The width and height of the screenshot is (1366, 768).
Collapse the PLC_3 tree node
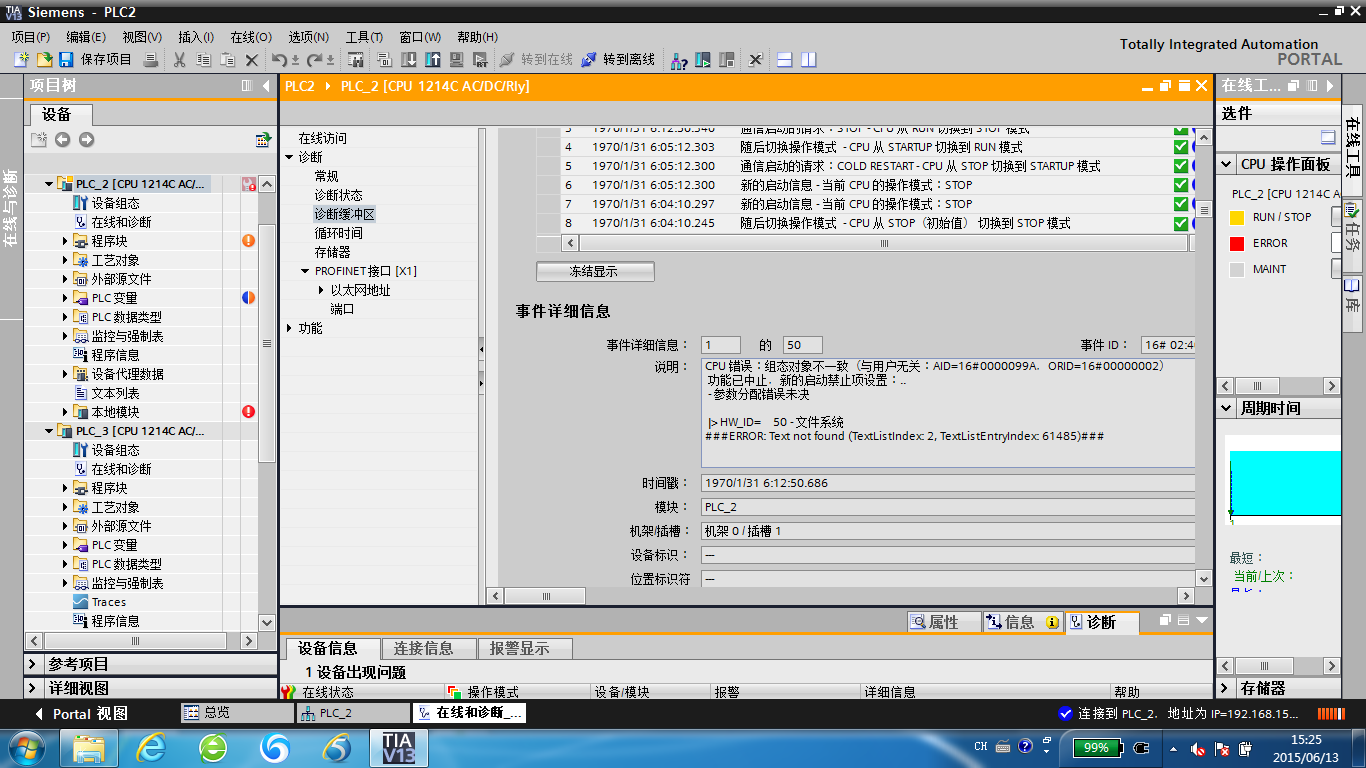49,431
